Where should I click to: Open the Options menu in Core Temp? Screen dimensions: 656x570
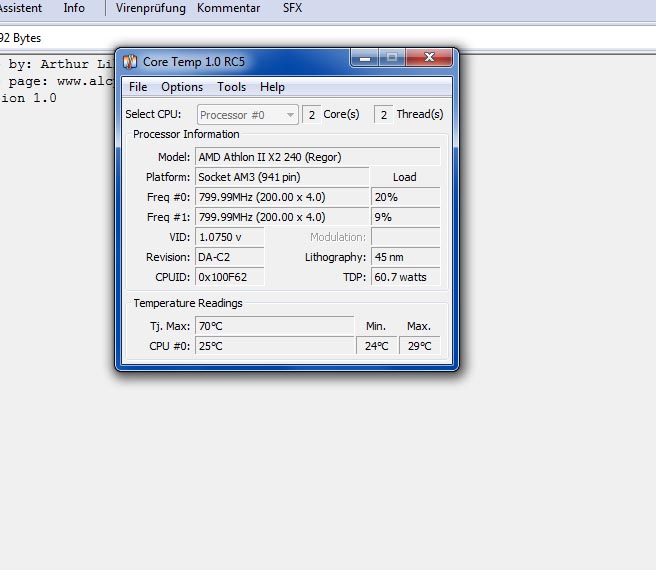click(x=182, y=87)
